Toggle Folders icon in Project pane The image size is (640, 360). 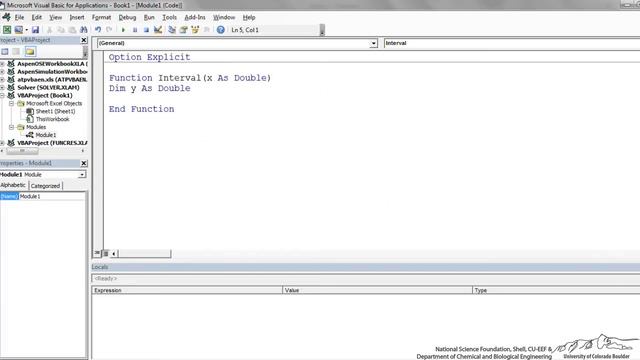click(30, 51)
